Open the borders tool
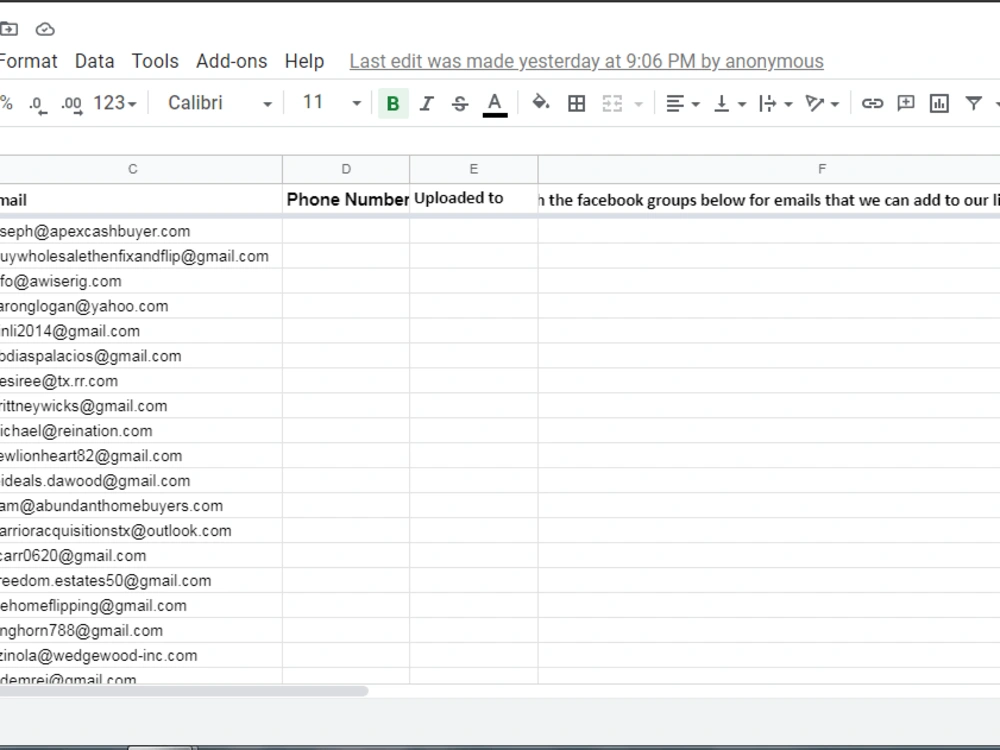 click(x=577, y=103)
